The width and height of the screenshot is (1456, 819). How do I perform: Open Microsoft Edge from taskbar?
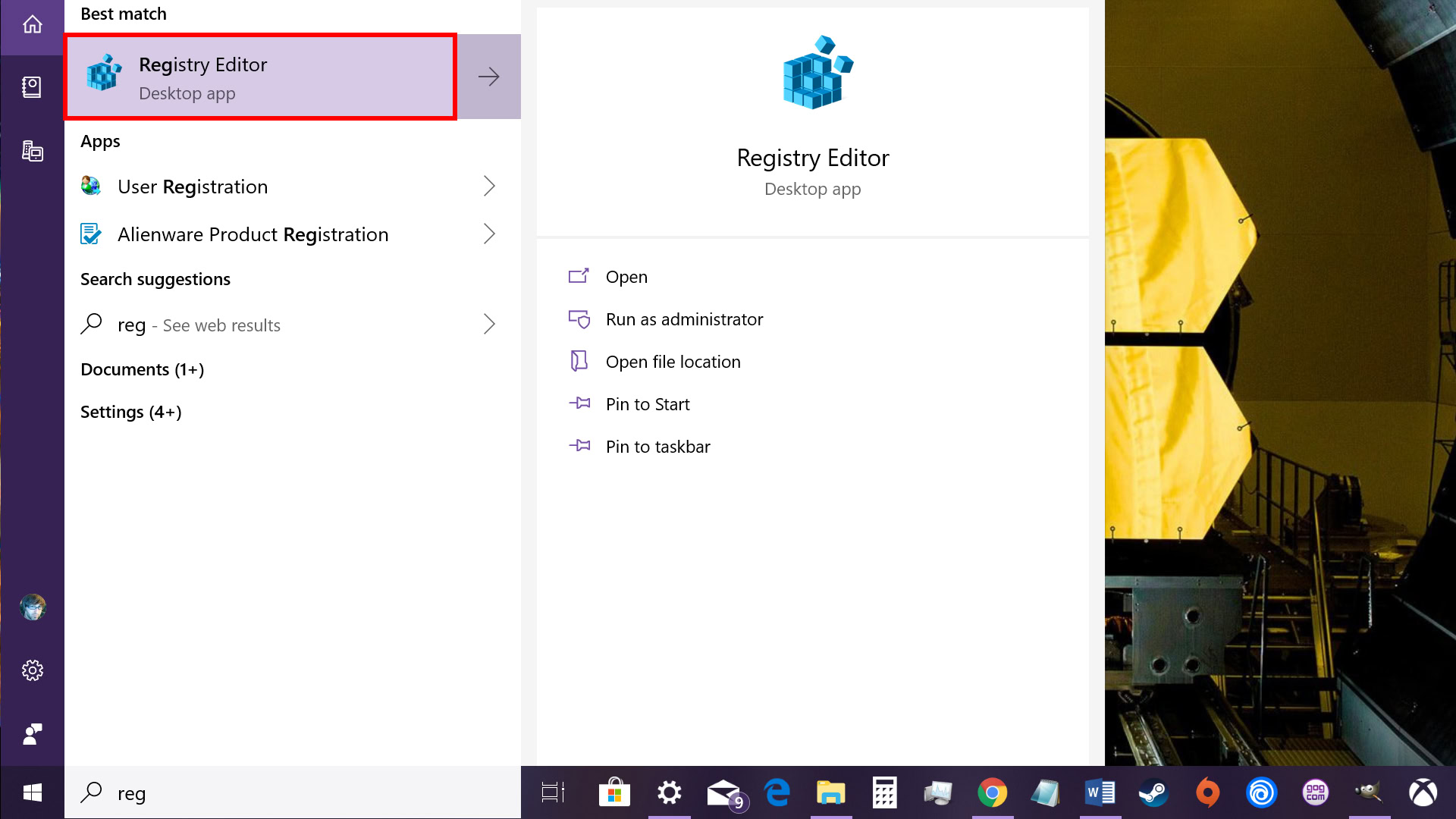(777, 793)
